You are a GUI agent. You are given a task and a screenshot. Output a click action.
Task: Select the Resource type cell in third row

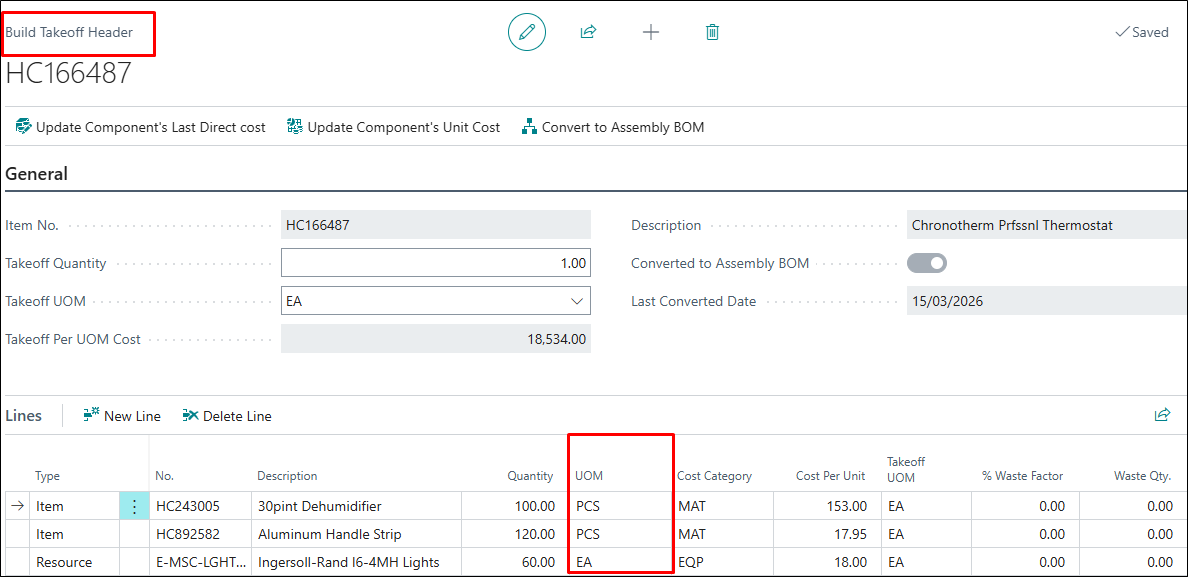(x=64, y=562)
